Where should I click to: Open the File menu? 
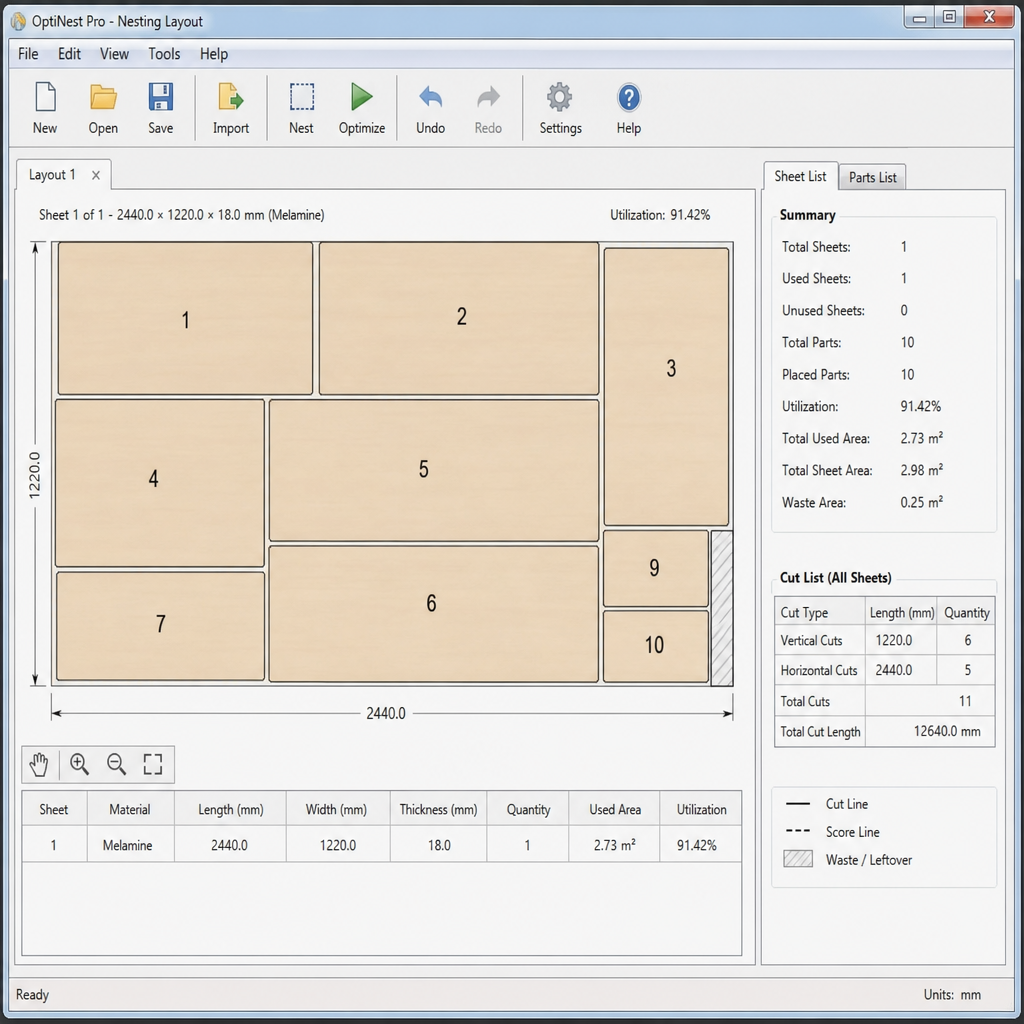[28, 54]
